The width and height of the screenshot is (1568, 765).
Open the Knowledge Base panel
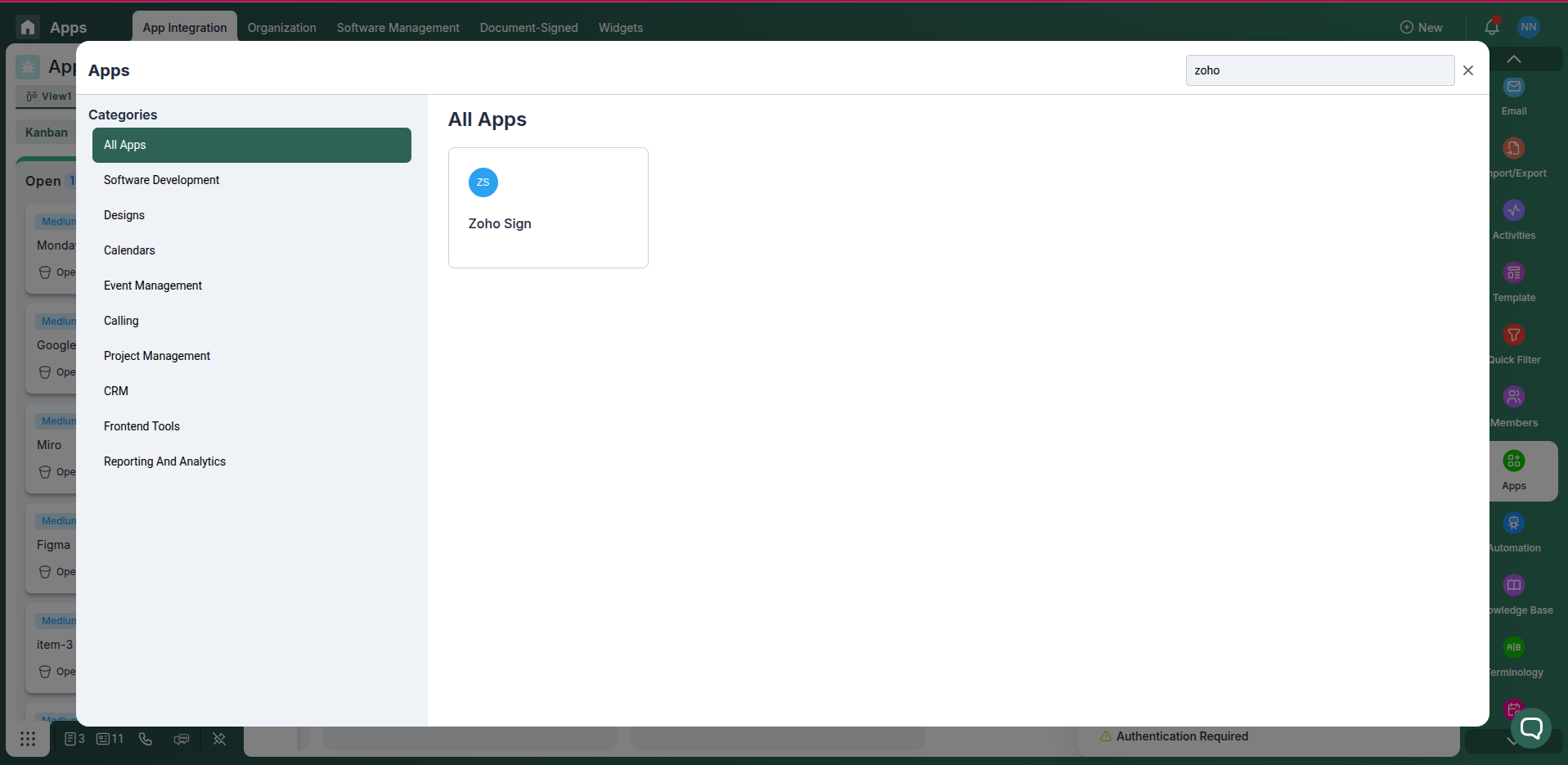pyautogui.click(x=1514, y=592)
